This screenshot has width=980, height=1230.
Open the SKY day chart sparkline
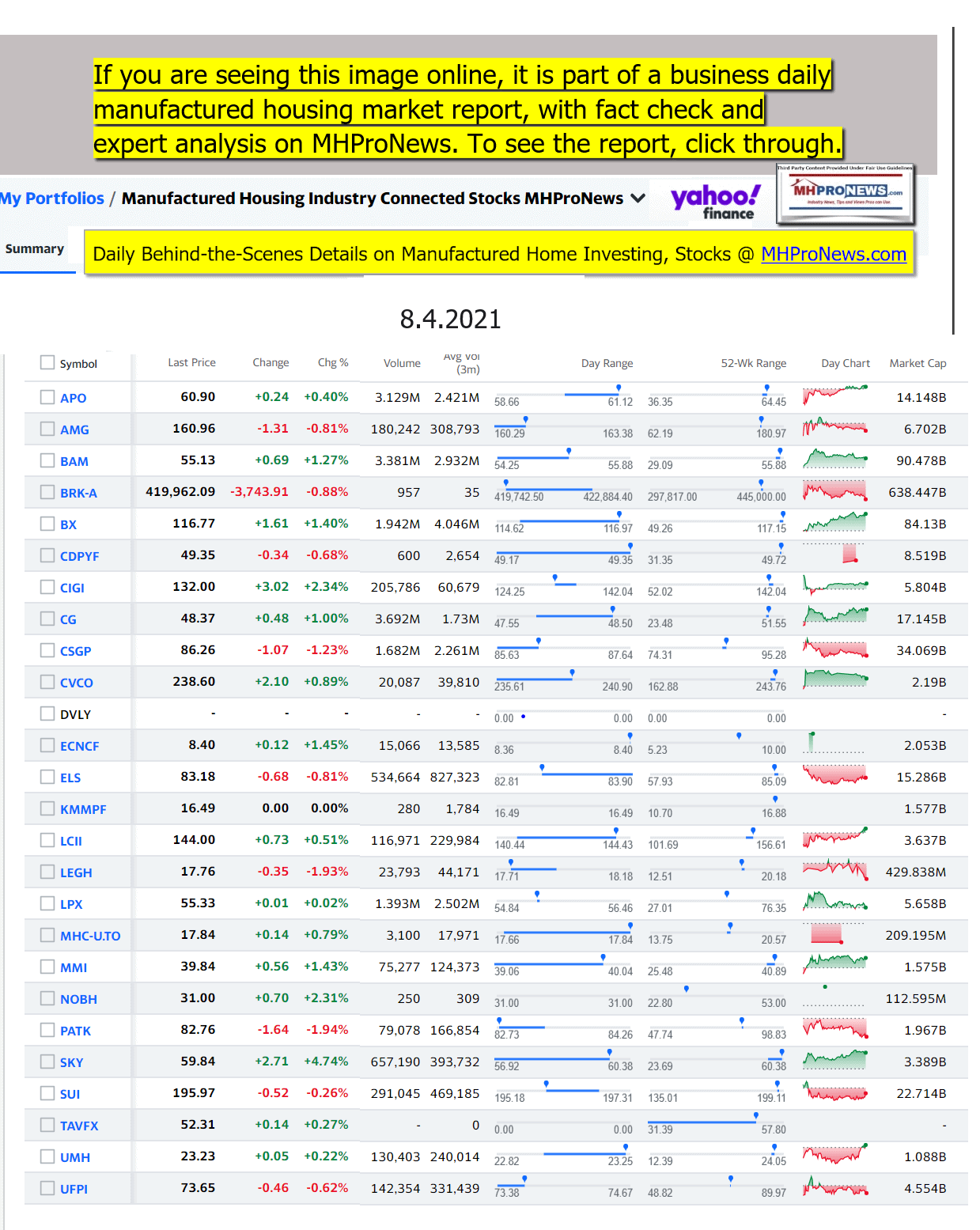click(x=834, y=1060)
